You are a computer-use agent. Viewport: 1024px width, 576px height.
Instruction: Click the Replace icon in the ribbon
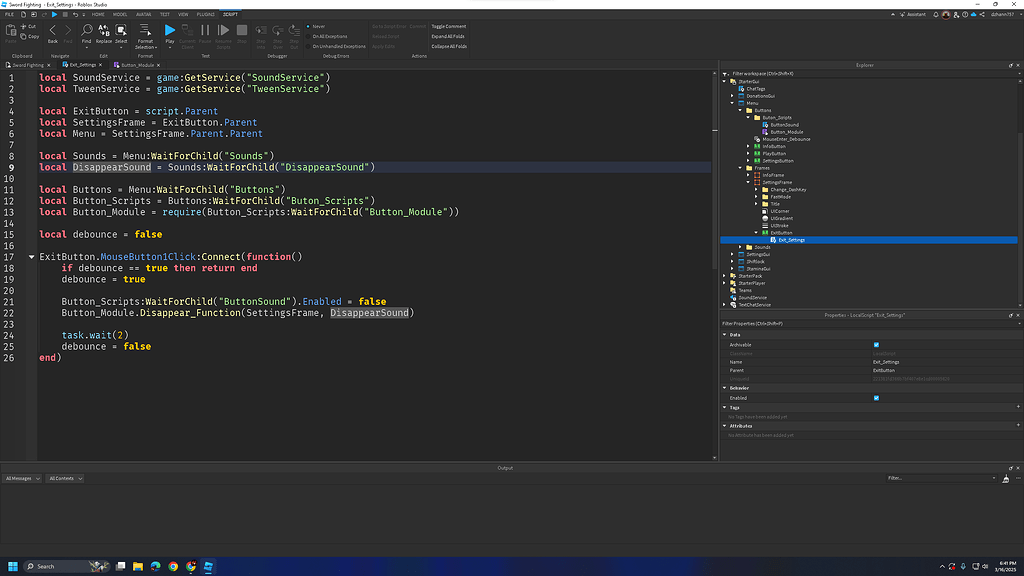click(x=103, y=30)
